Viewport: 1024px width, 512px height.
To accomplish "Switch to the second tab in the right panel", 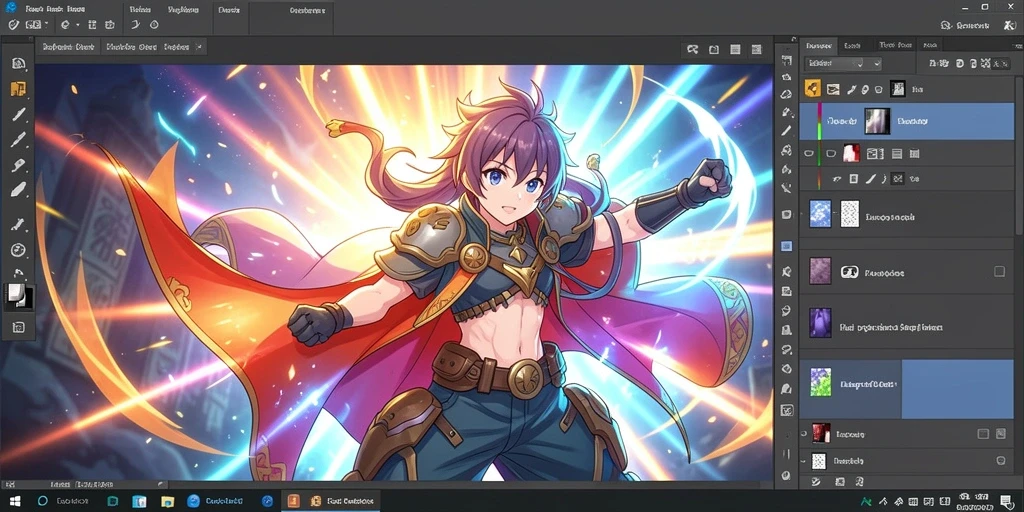I will click(852, 46).
